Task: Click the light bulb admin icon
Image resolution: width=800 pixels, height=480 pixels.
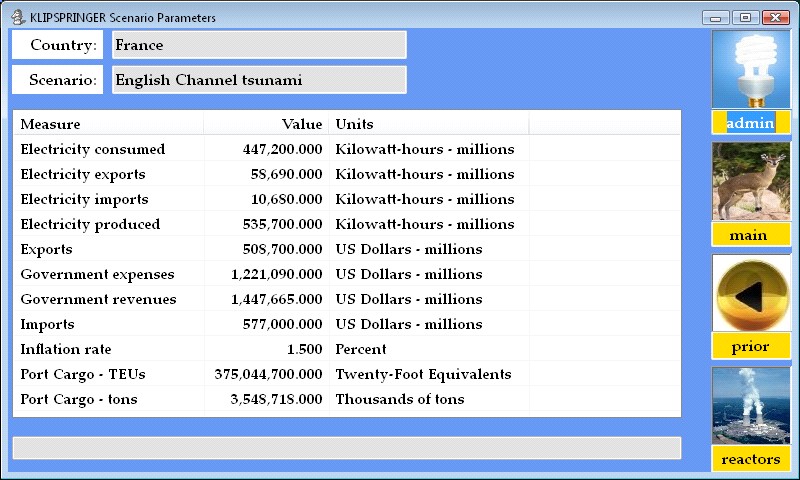Action: point(750,69)
